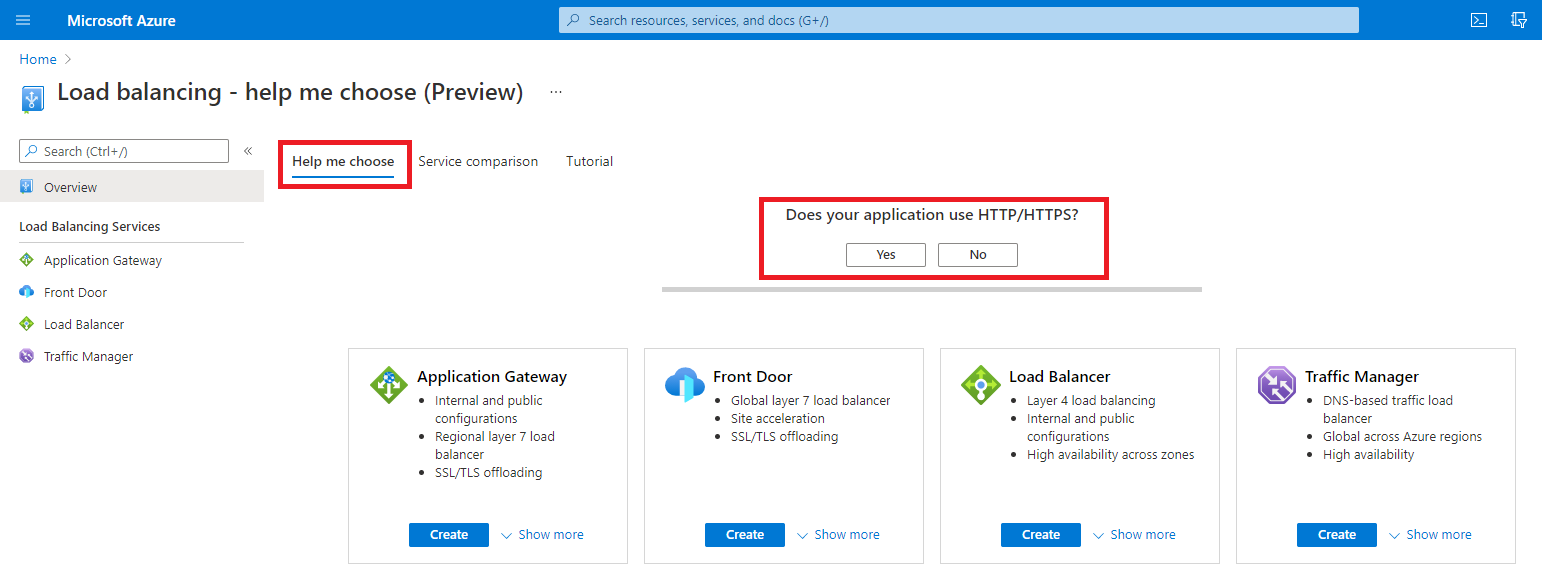This screenshot has height=586, width=1542.
Task: Expand Show more on Front Door card
Action: pyautogui.click(x=837, y=535)
